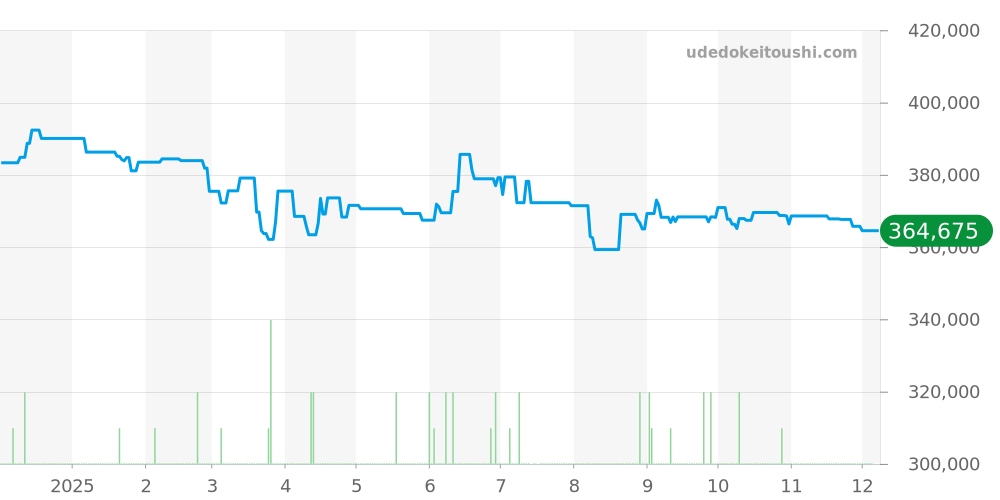Click the 380,000 price axis label

pyautogui.click(x=943, y=176)
